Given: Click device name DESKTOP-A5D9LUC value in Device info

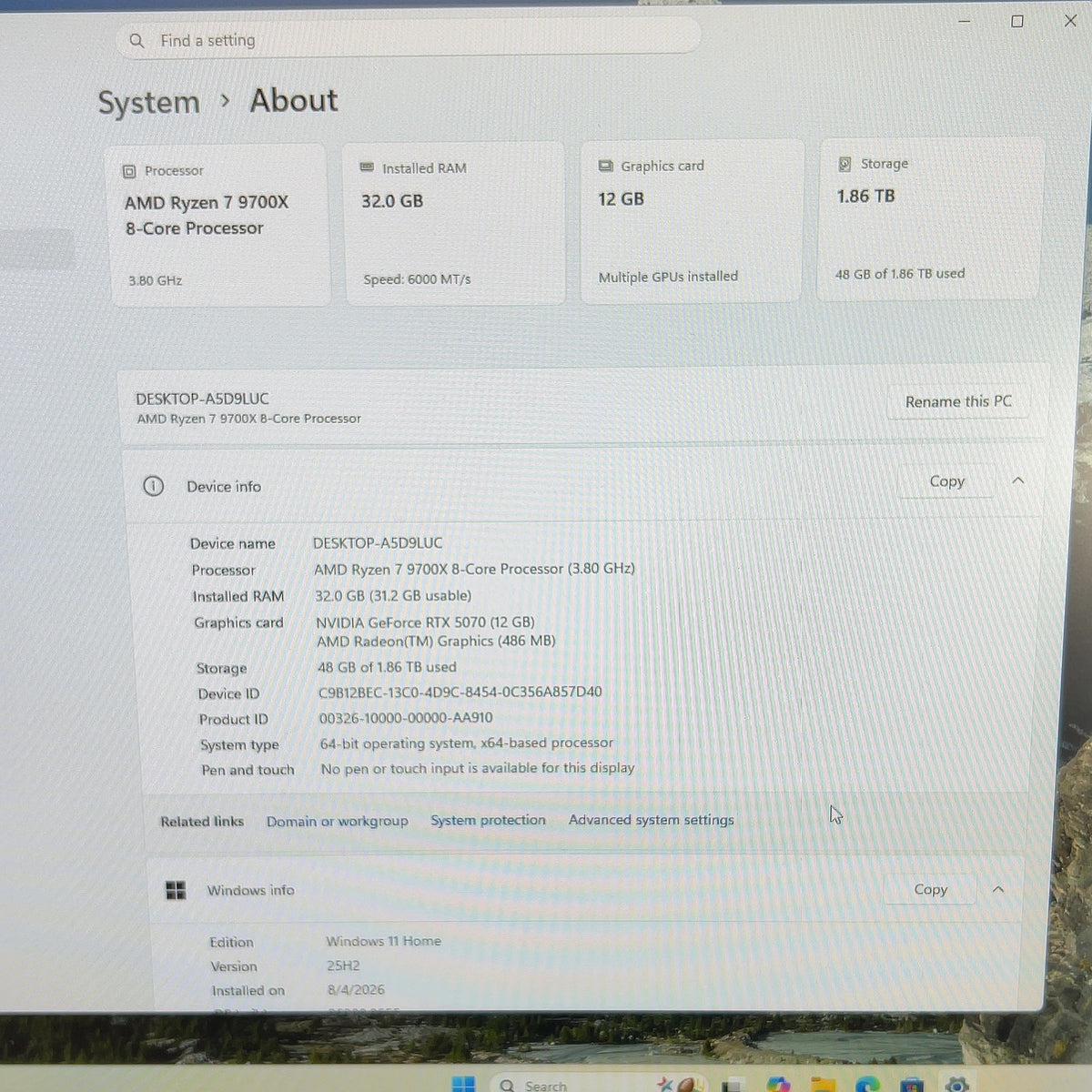Looking at the screenshot, I should click(378, 542).
